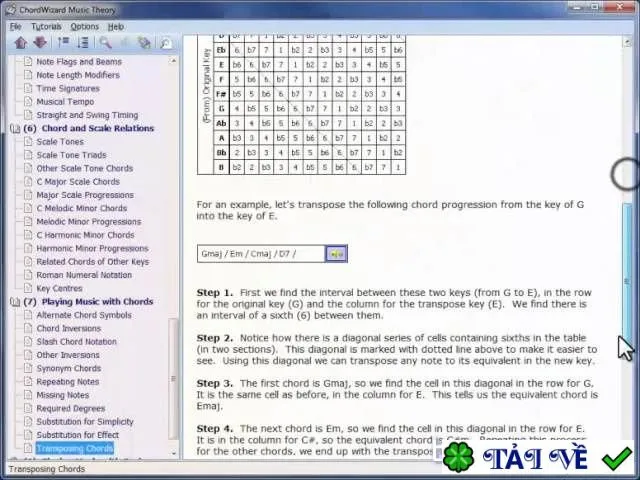This screenshot has height=480, width=640.
Task: Open the Tutorials menu
Action: (x=46, y=27)
